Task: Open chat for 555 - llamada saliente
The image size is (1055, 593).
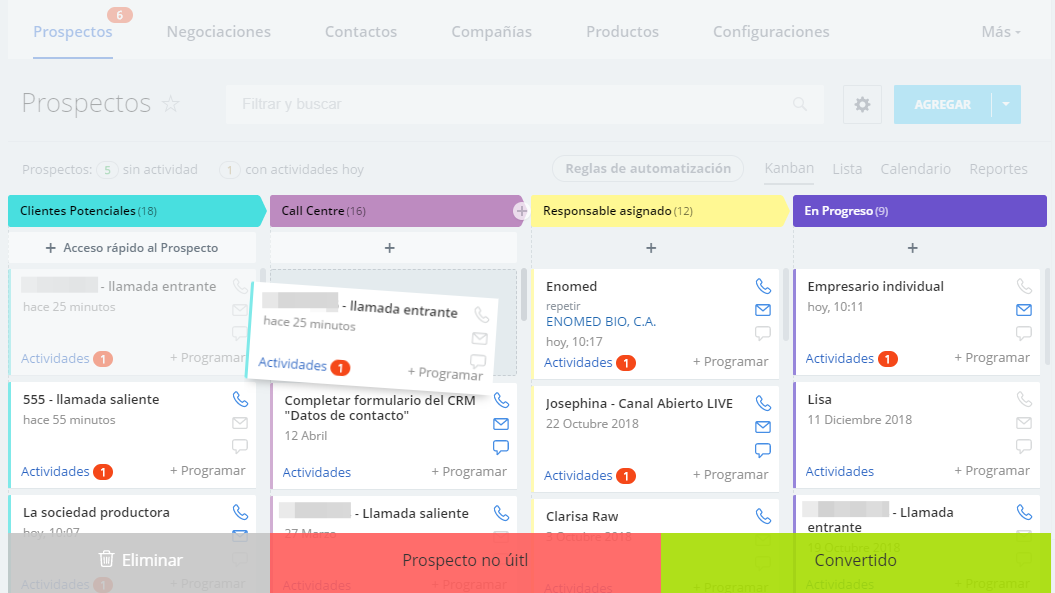Action: [240, 446]
